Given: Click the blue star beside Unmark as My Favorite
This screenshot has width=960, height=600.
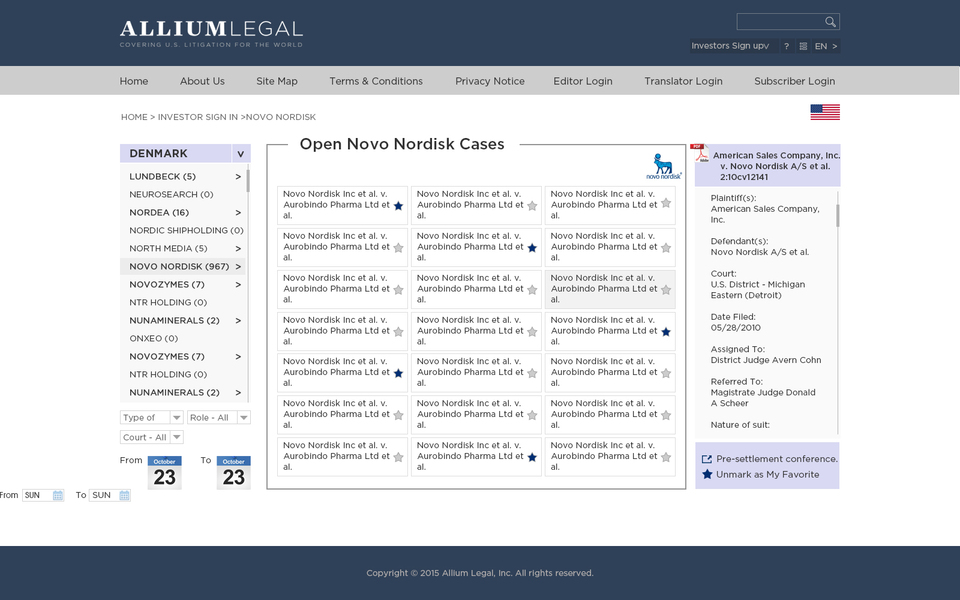Looking at the screenshot, I should [x=707, y=474].
